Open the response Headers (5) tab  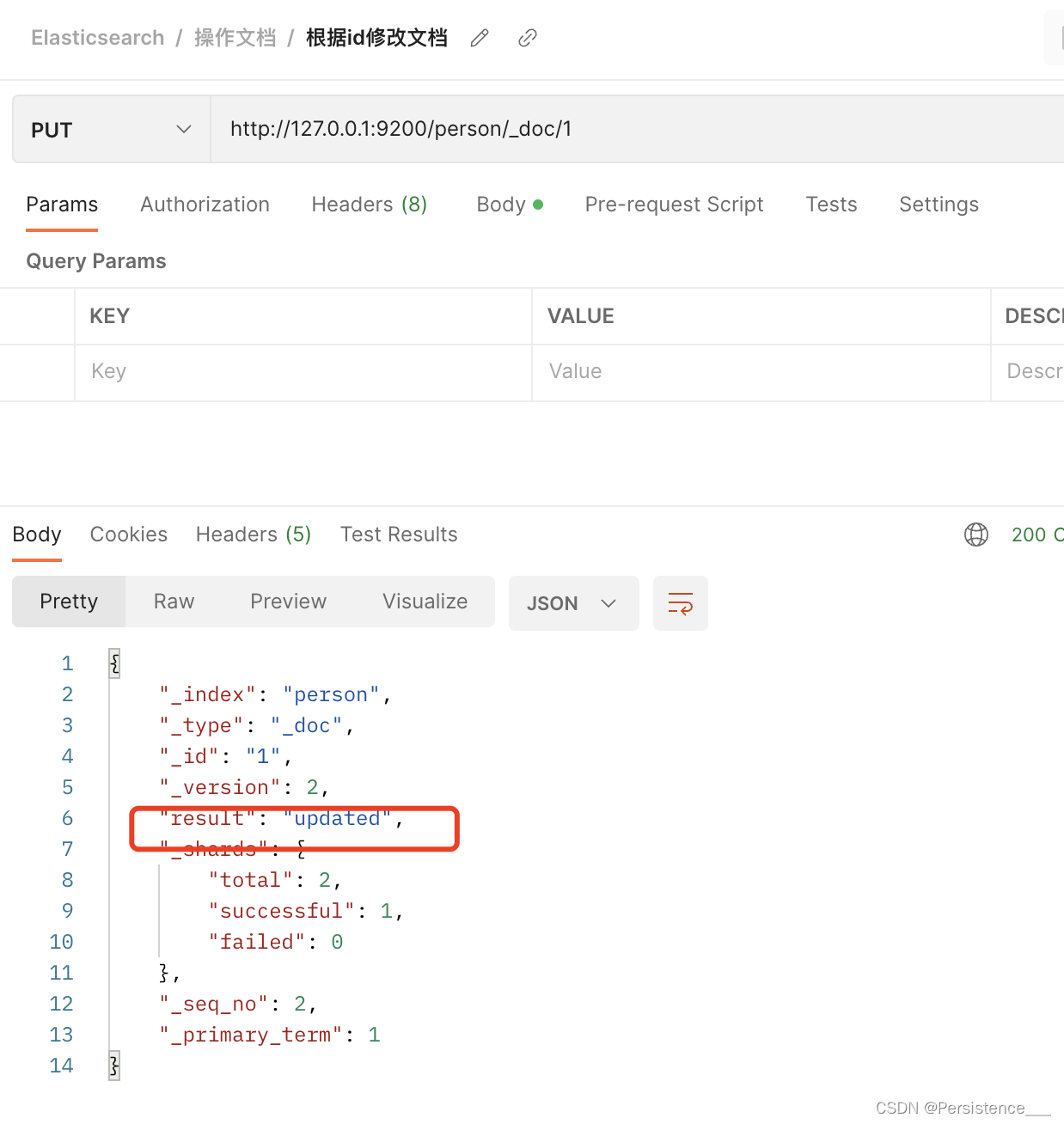click(x=254, y=535)
